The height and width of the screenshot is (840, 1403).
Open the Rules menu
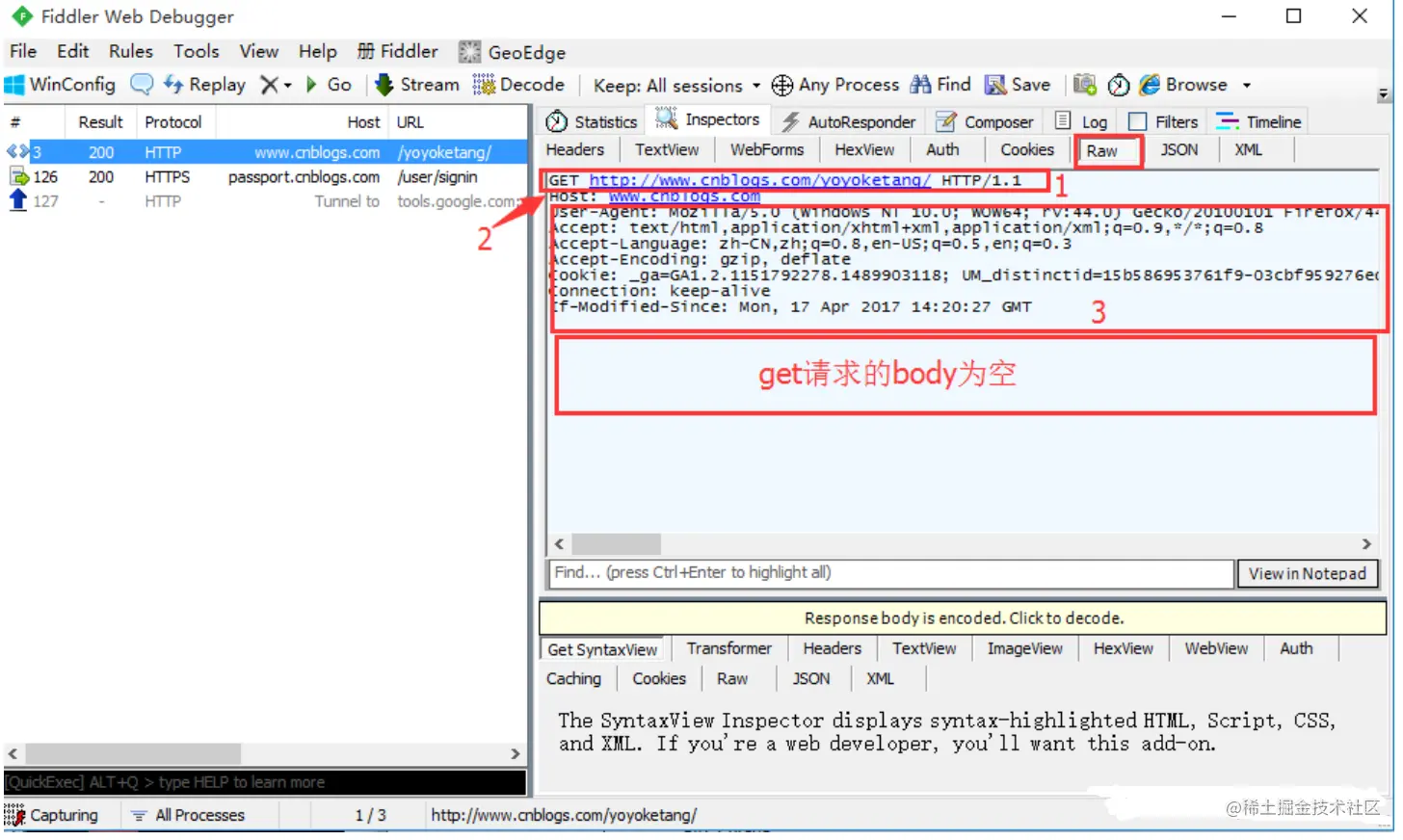(131, 52)
